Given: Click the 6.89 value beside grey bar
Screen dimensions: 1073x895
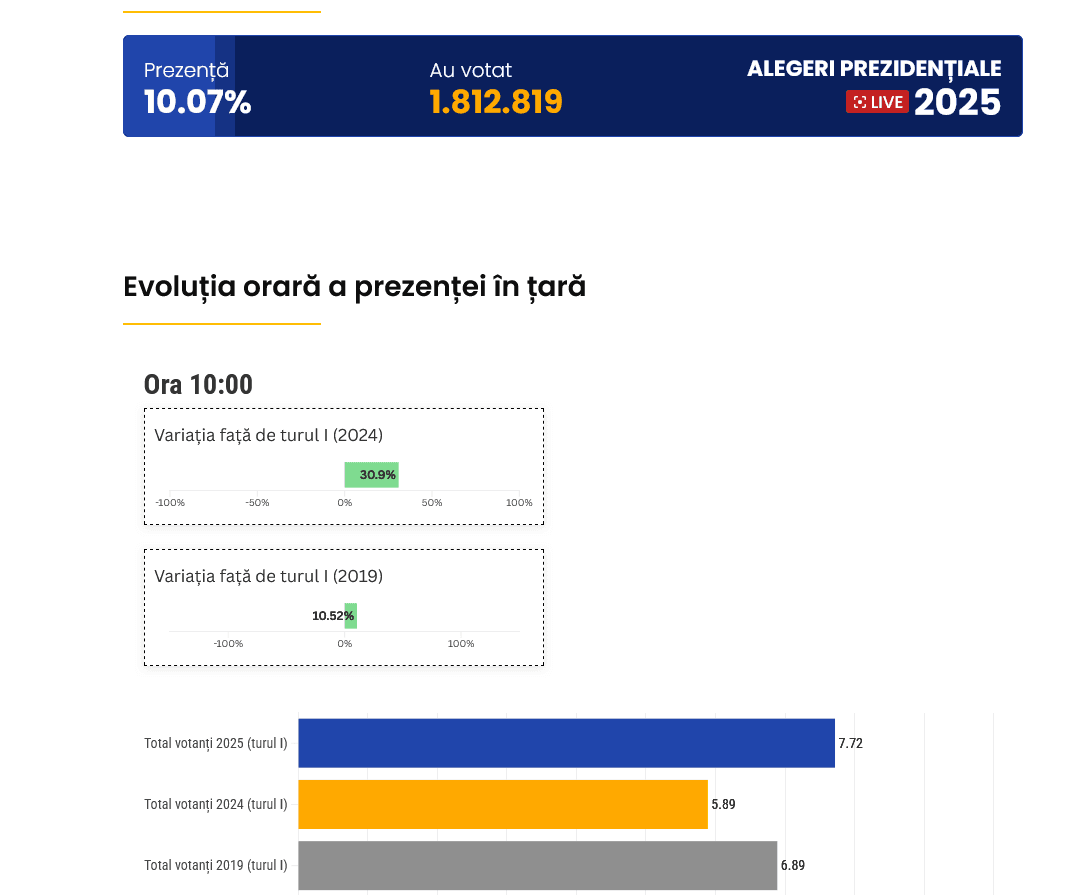Looking at the screenshot, I should click(792, 865).
